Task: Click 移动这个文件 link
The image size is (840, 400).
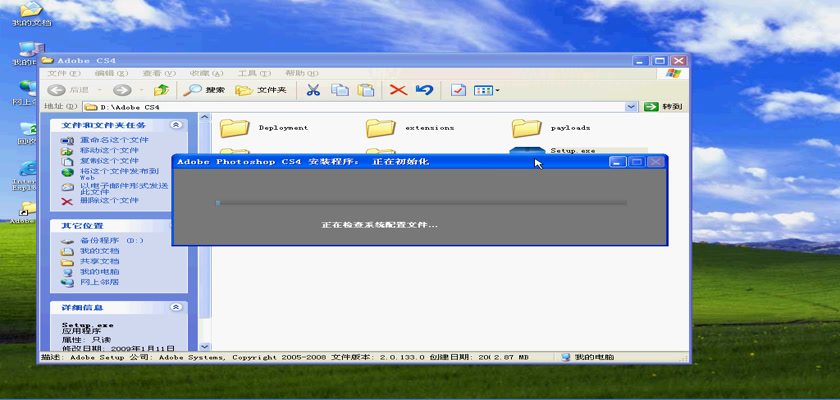Action: [109, 150]
